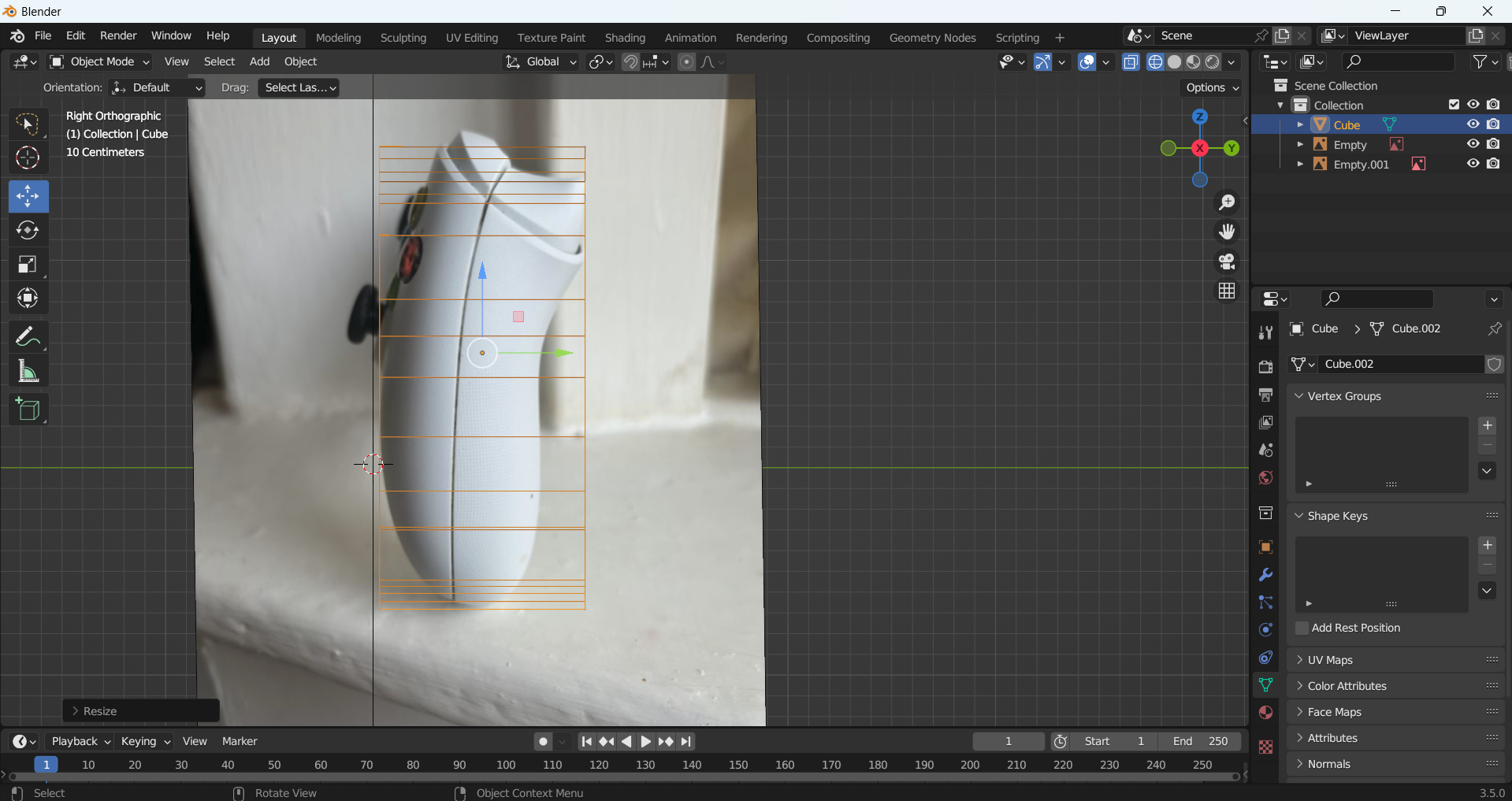Select the Rotate tool in the toolbar

click(28, 230)
